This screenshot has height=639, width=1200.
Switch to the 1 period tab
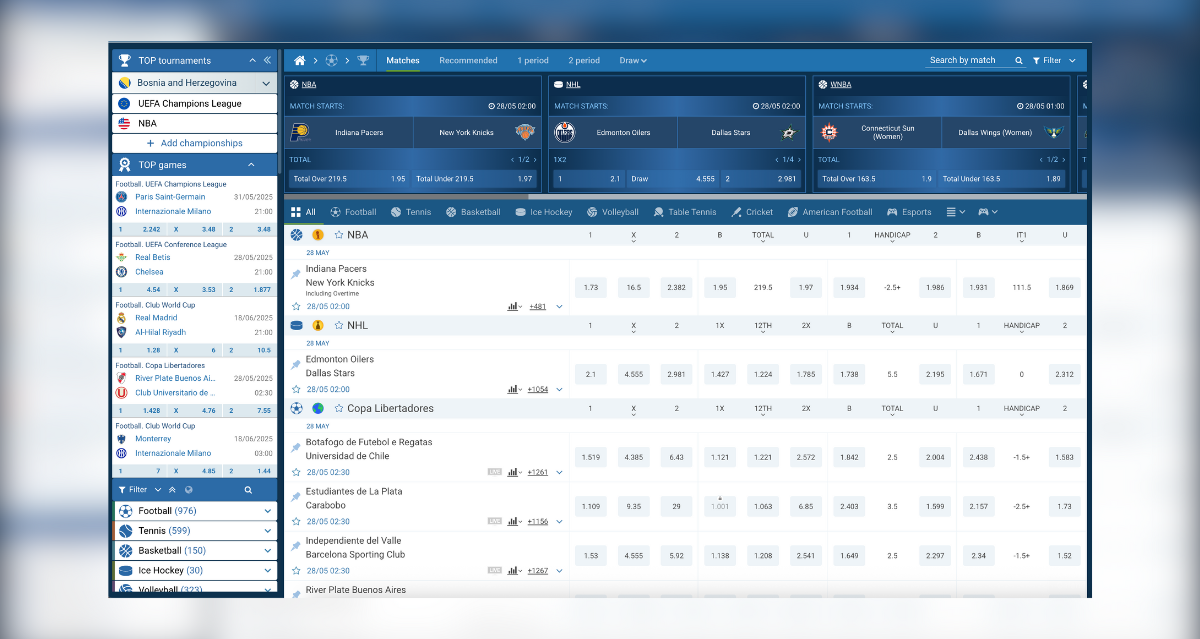tap(533, 60)
